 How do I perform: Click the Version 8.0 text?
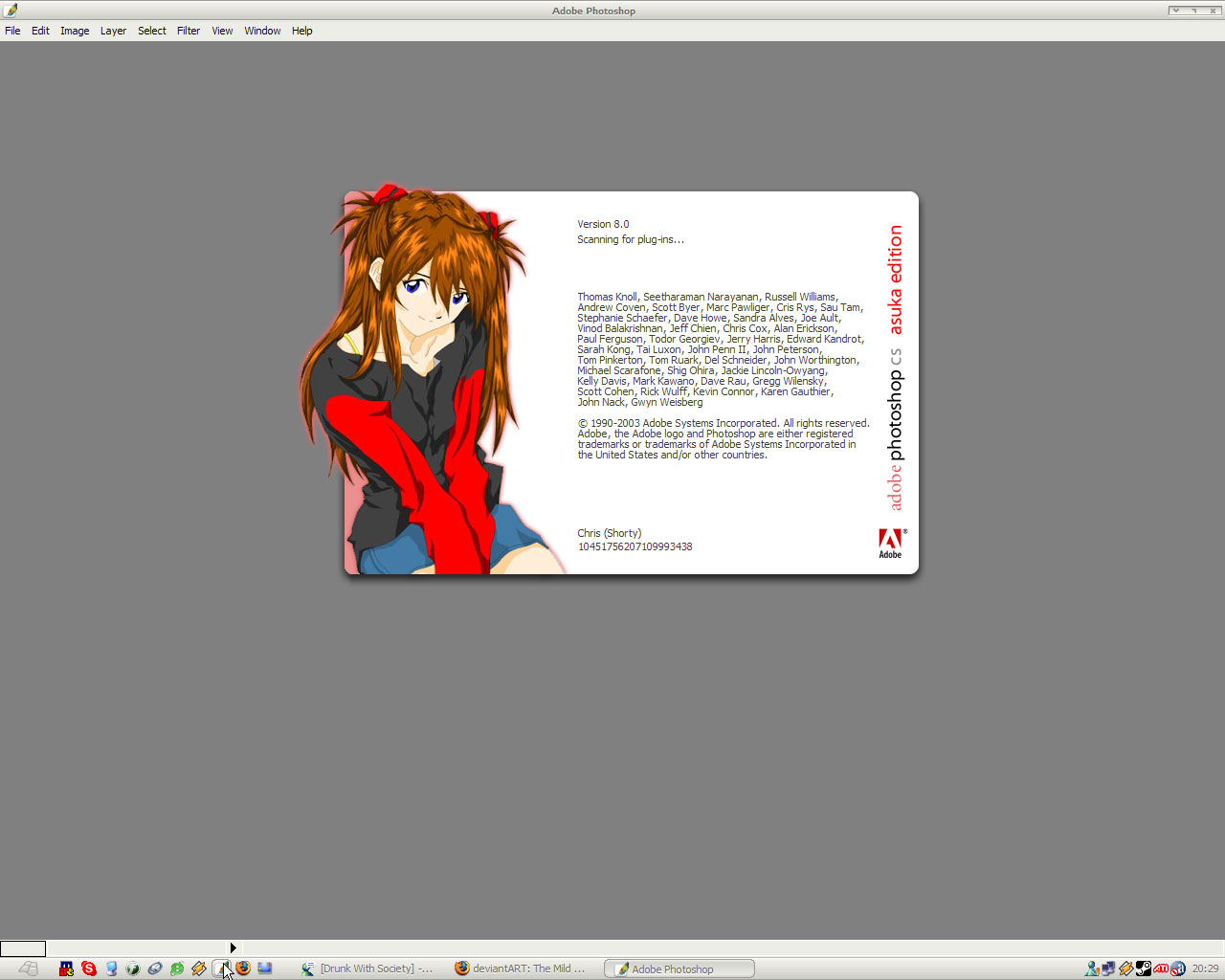point(603,224)
